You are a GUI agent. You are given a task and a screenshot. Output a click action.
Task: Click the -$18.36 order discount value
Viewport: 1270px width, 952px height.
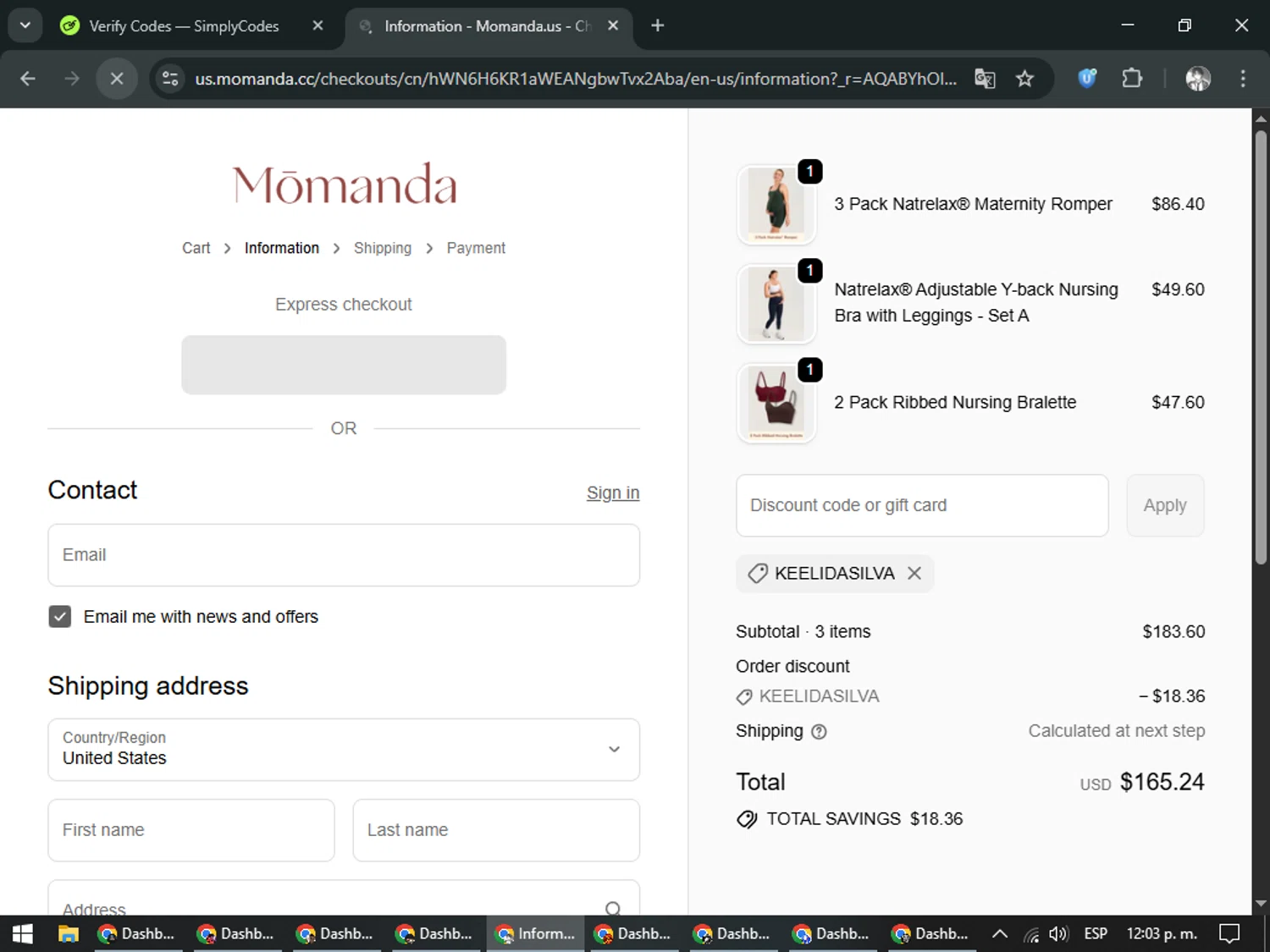[1172, 696]
